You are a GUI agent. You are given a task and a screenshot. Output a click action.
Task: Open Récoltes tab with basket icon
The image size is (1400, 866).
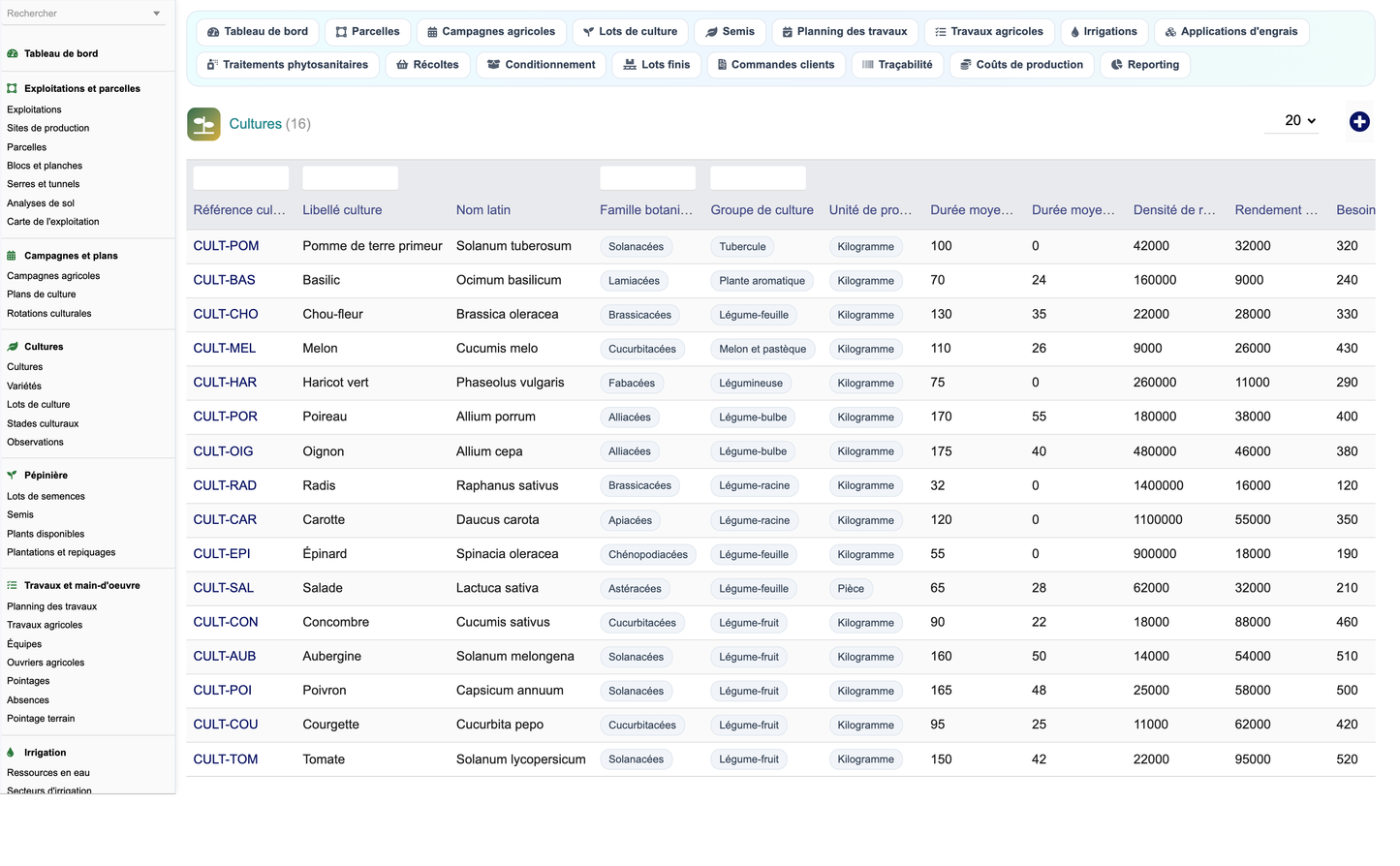tap(428, 65)
